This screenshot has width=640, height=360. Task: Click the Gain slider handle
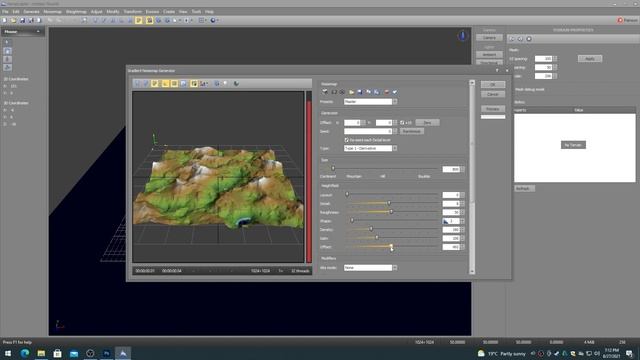point(377,238)
